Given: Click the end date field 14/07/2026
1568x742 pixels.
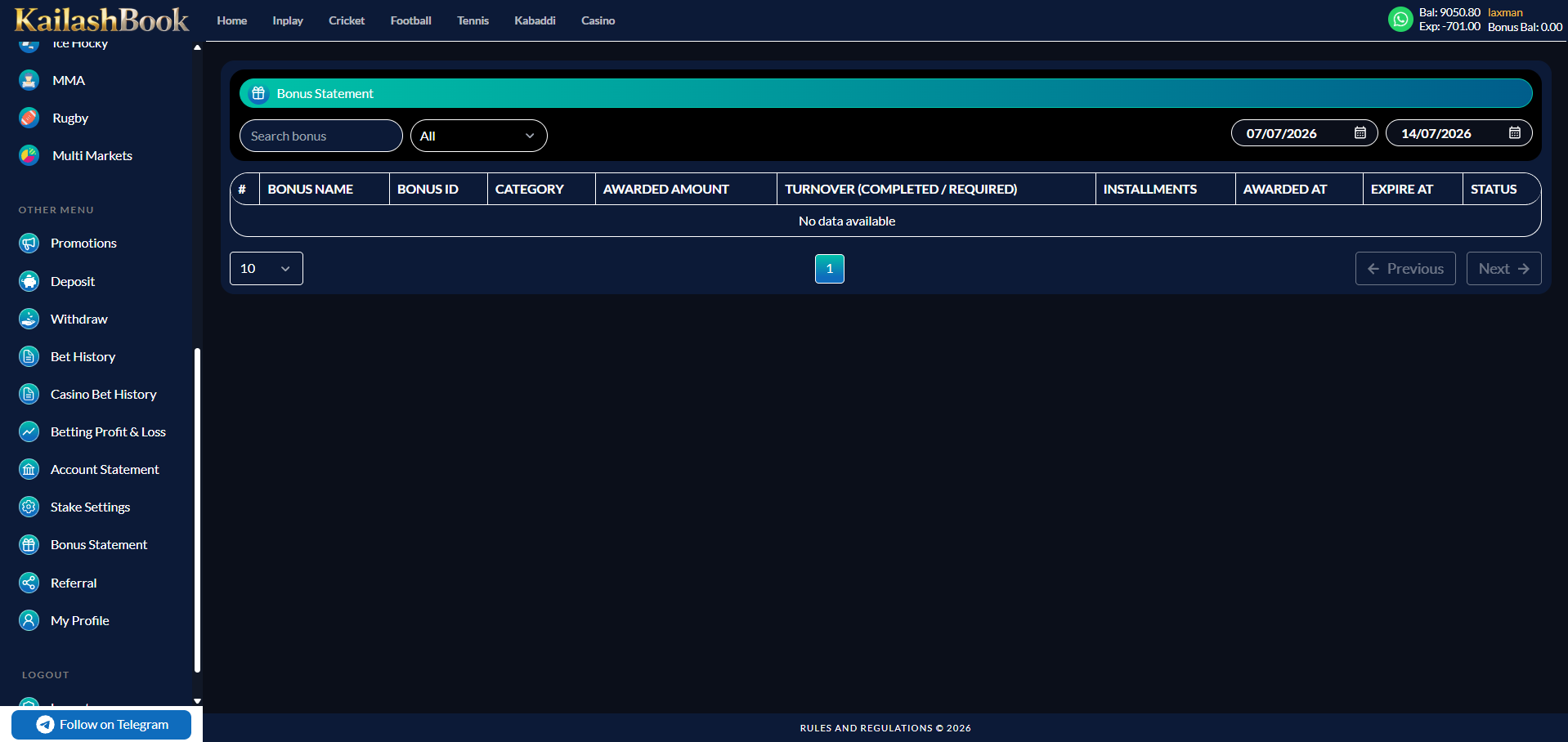Looking at the screenshot, I should tap(1458, 132).
